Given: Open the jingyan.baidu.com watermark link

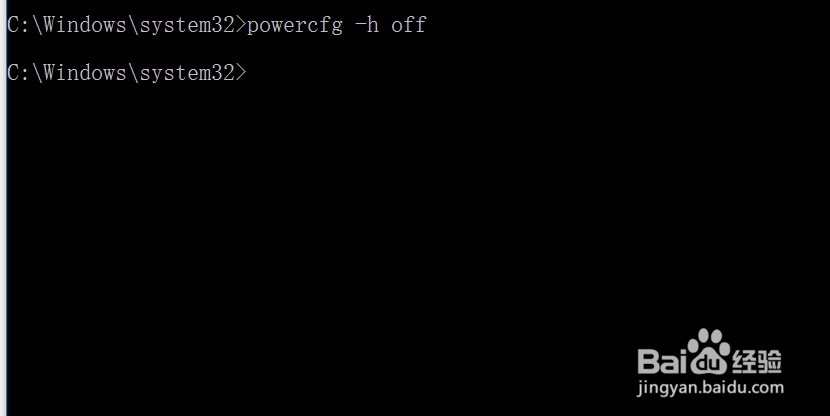Looking at the screenshot, I should click(710, 387).
